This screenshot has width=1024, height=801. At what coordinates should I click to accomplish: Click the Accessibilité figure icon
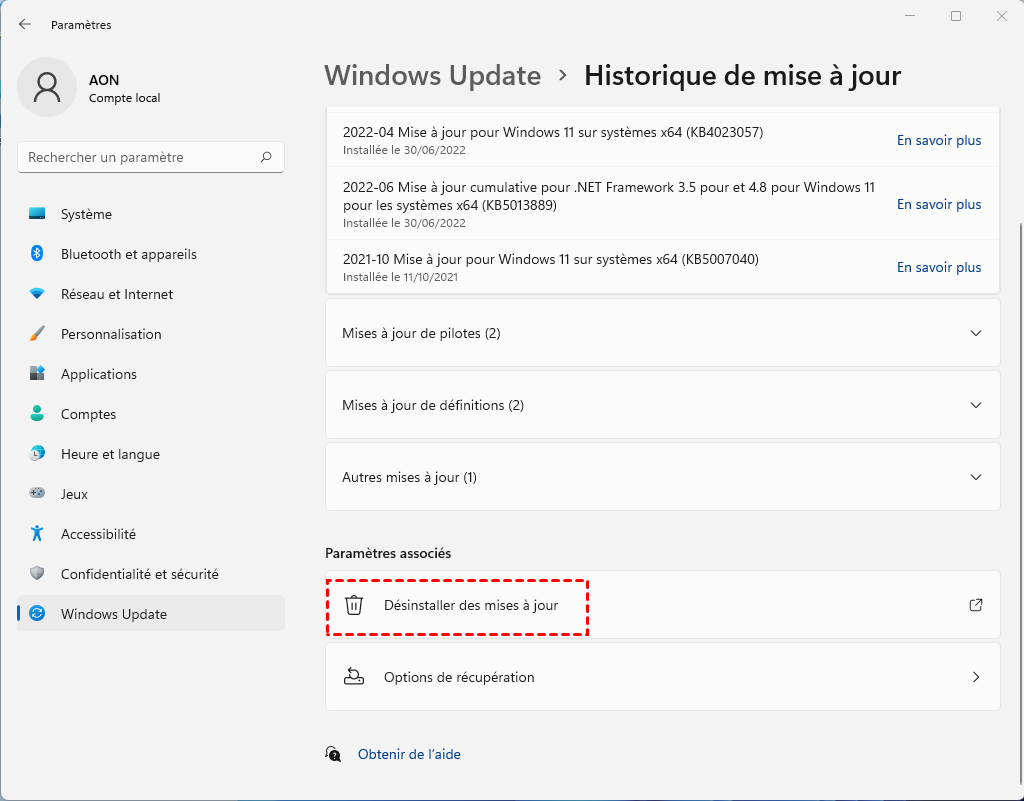[37, 534]
